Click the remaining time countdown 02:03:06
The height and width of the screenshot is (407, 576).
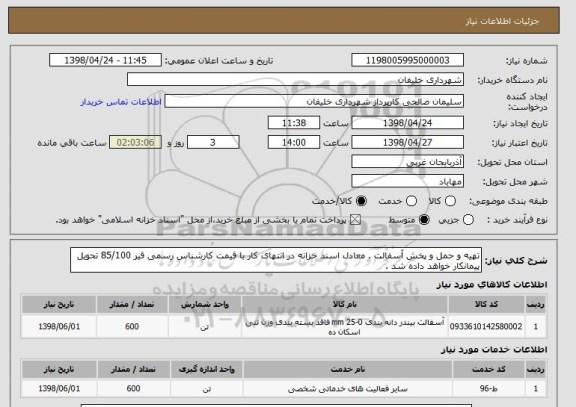[136, 142]
